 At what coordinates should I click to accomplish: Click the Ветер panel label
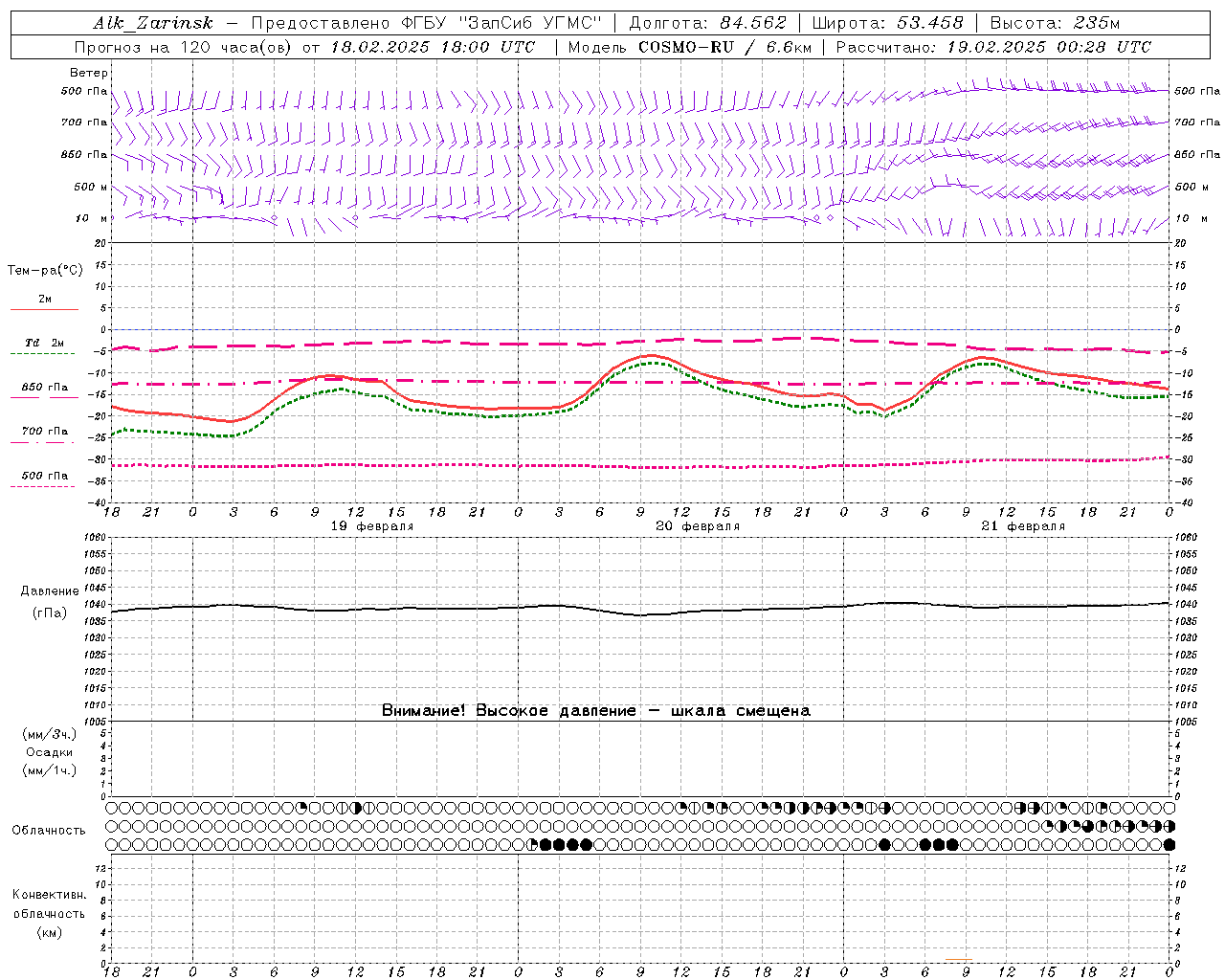(89, 73)
